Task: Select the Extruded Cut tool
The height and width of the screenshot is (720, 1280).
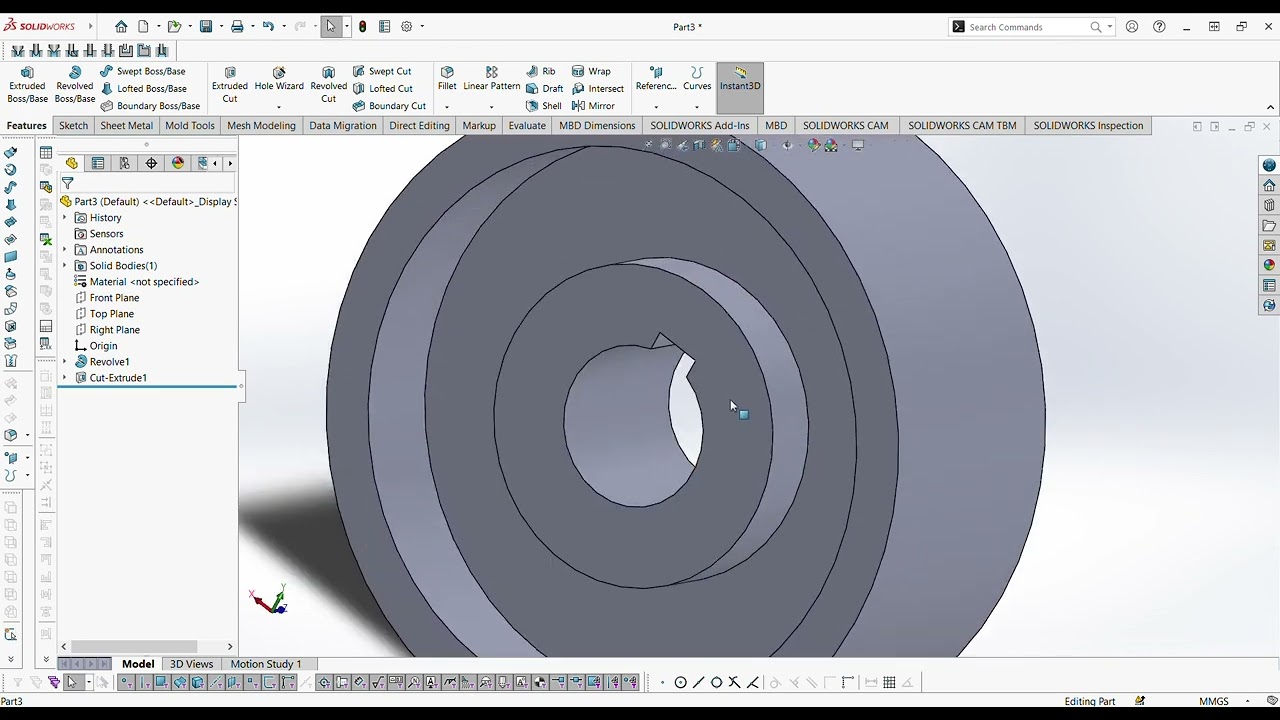Action: (230, 86)
